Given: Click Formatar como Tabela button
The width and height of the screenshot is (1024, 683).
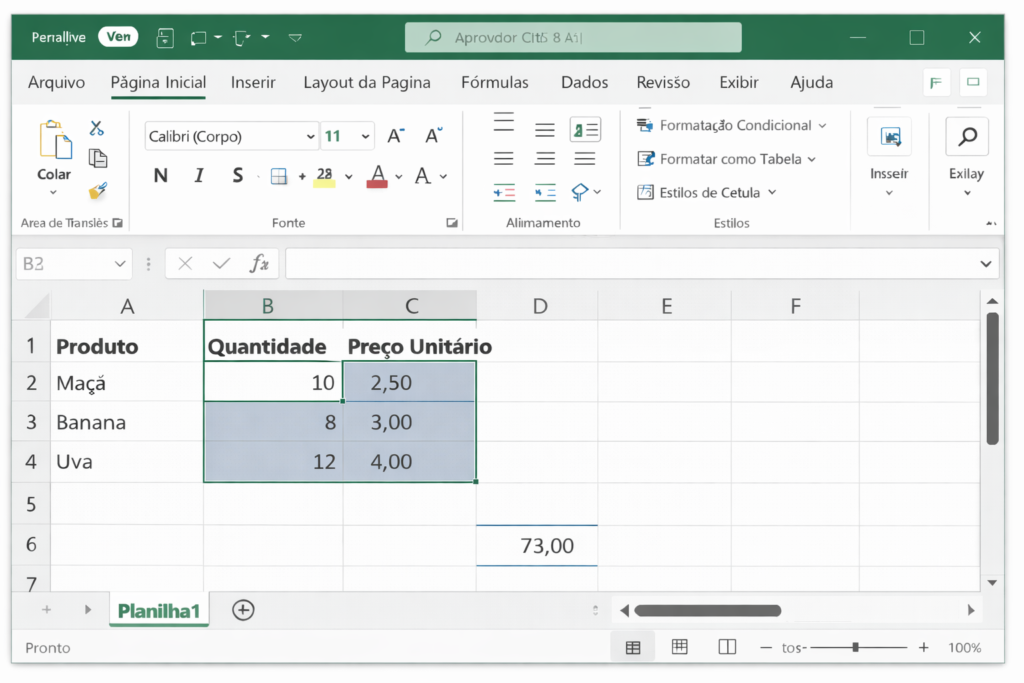Looking at the screenshot, I should pyautogui.click(x=728, y=159).
